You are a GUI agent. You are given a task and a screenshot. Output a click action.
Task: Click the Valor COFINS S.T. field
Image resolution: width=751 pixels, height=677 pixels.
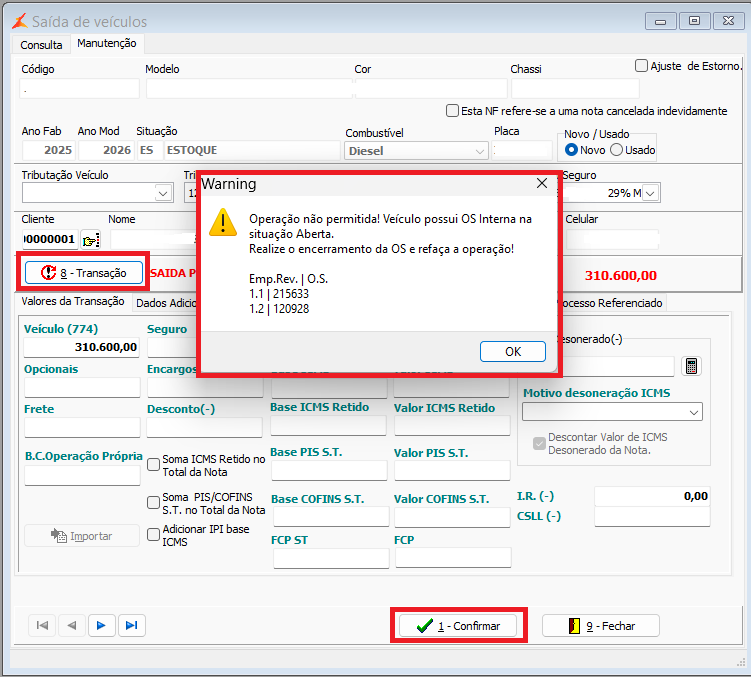click(453, 517)
